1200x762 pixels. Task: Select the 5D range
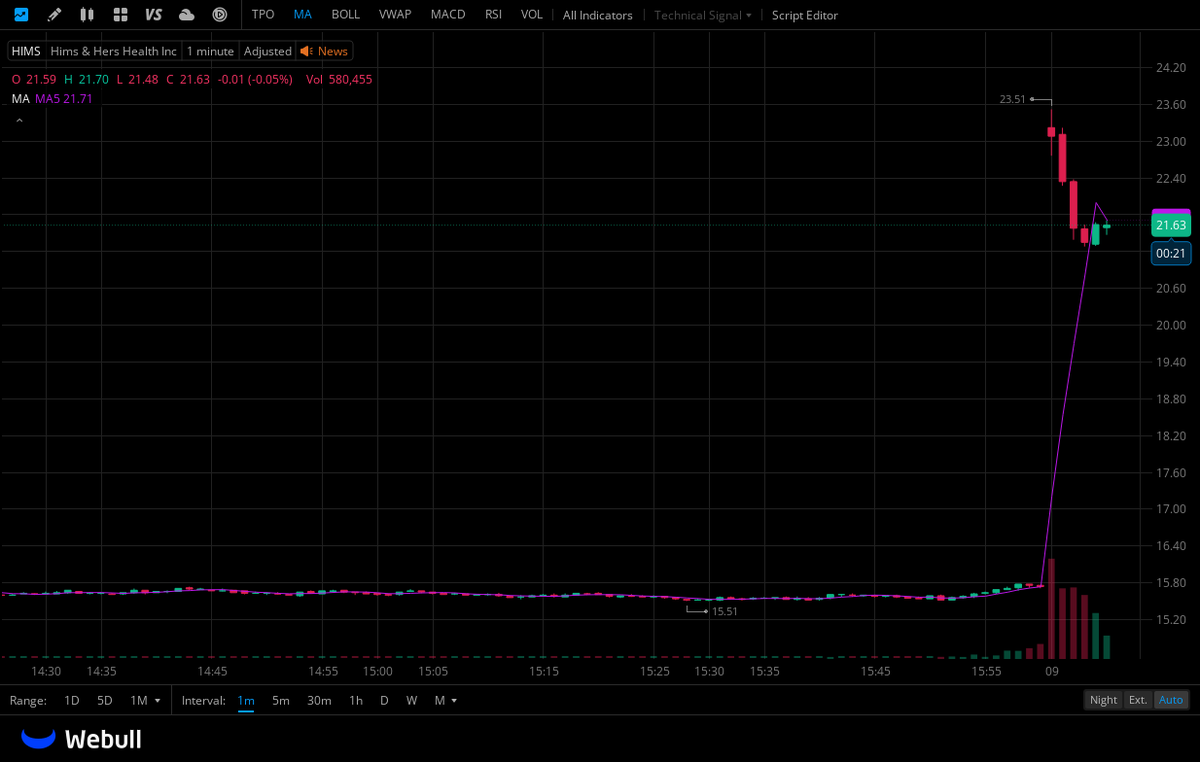click(x=105, y=700)
